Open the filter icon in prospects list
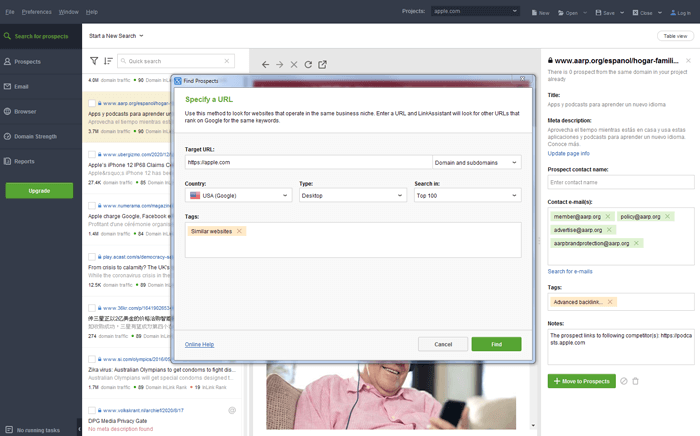Screen dimensions: 700x436 94,61
